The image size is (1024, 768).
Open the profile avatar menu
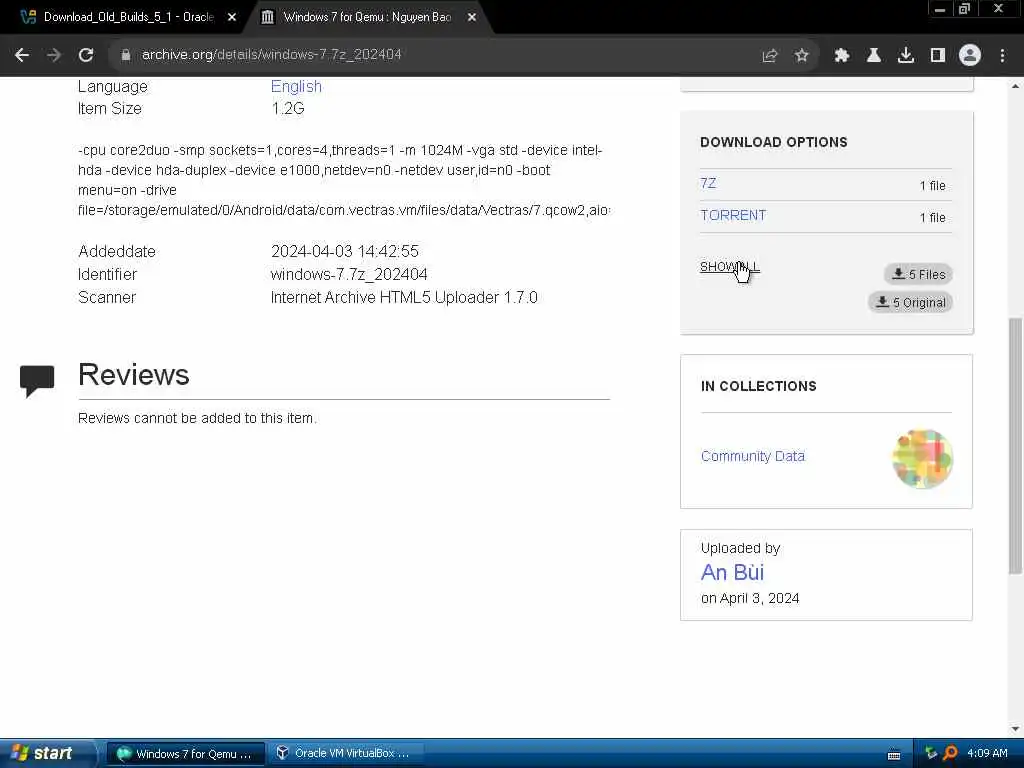(x=970, y=55)
